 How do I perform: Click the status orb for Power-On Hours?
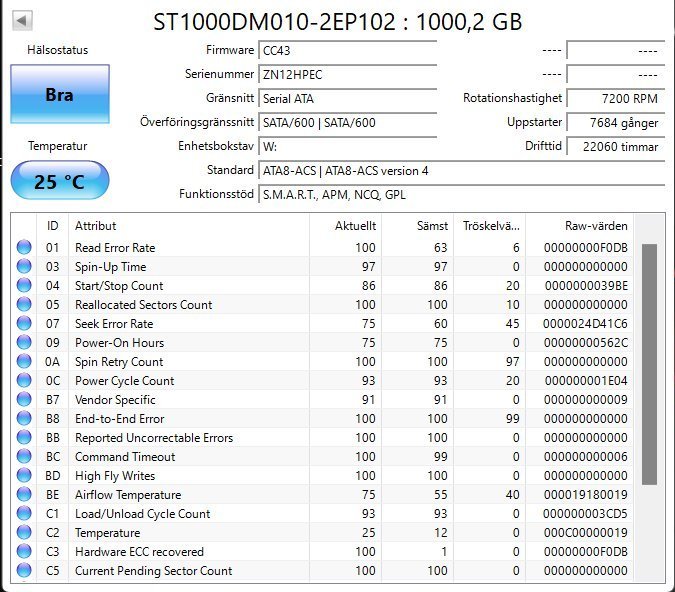(24, 343)
